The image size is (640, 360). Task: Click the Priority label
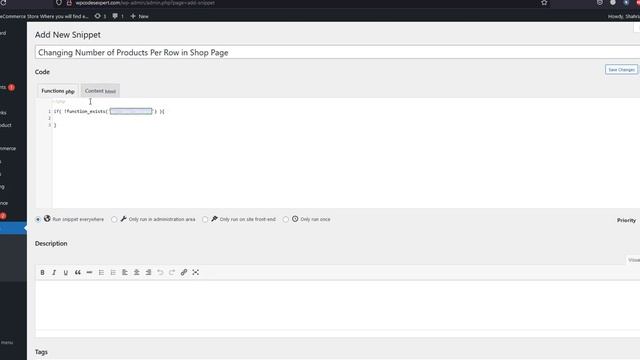[x=626, y=220]
